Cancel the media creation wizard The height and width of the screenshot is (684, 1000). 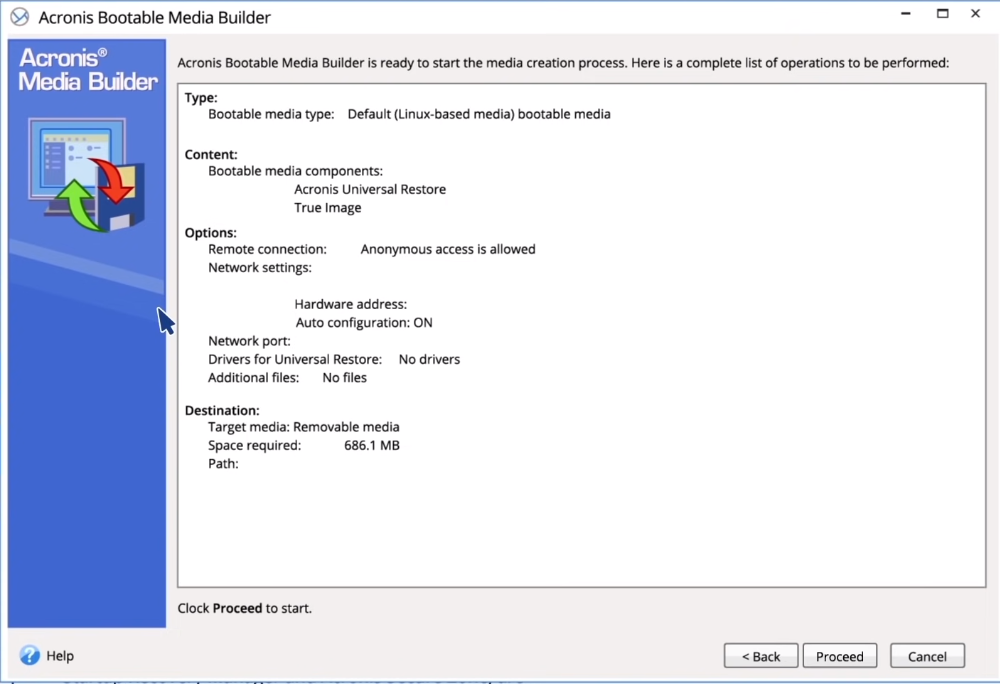927,656
